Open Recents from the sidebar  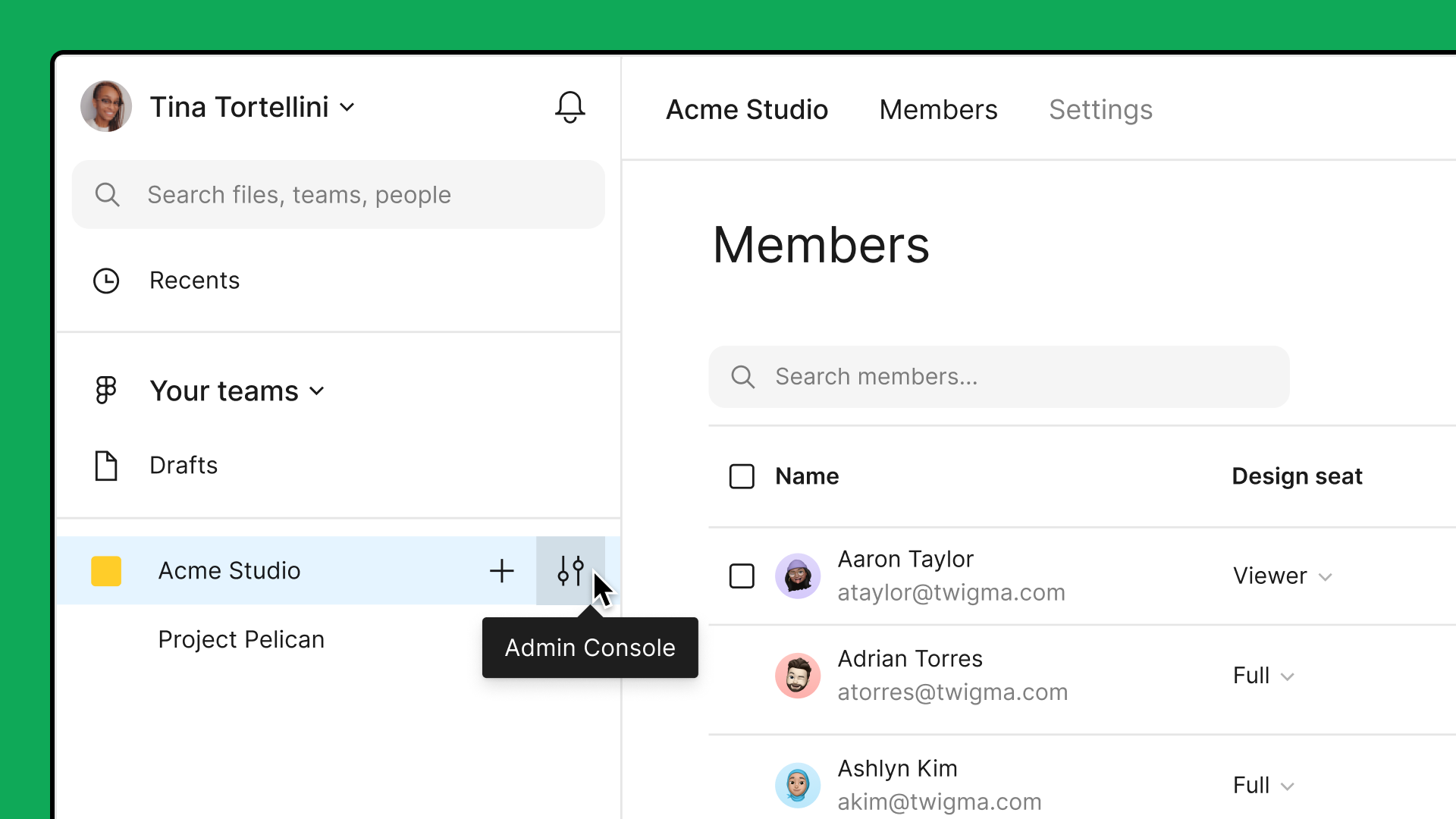pos(195,280)
